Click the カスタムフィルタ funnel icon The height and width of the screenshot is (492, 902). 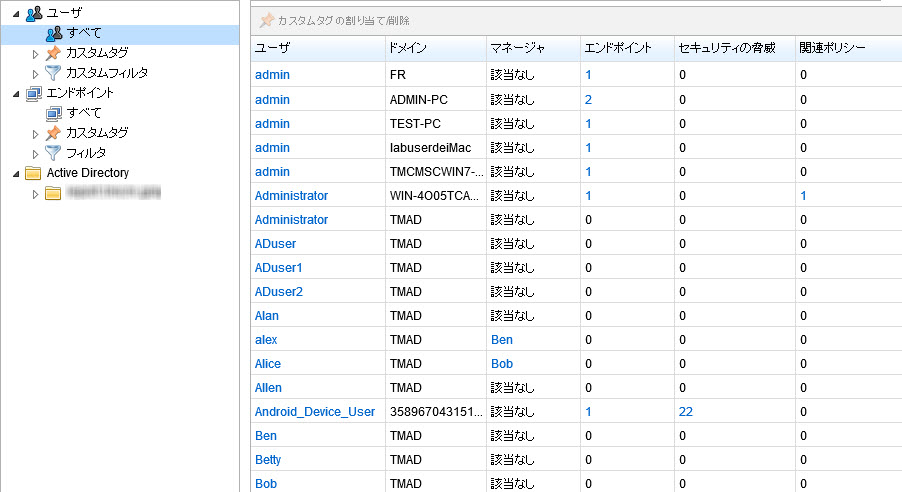click(54, 73)
